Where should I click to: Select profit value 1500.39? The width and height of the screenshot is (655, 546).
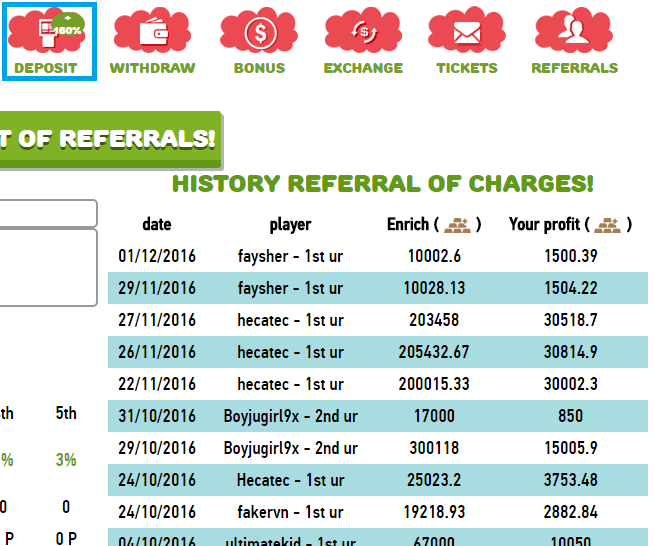pyautogui.click(x=571, y=256)
